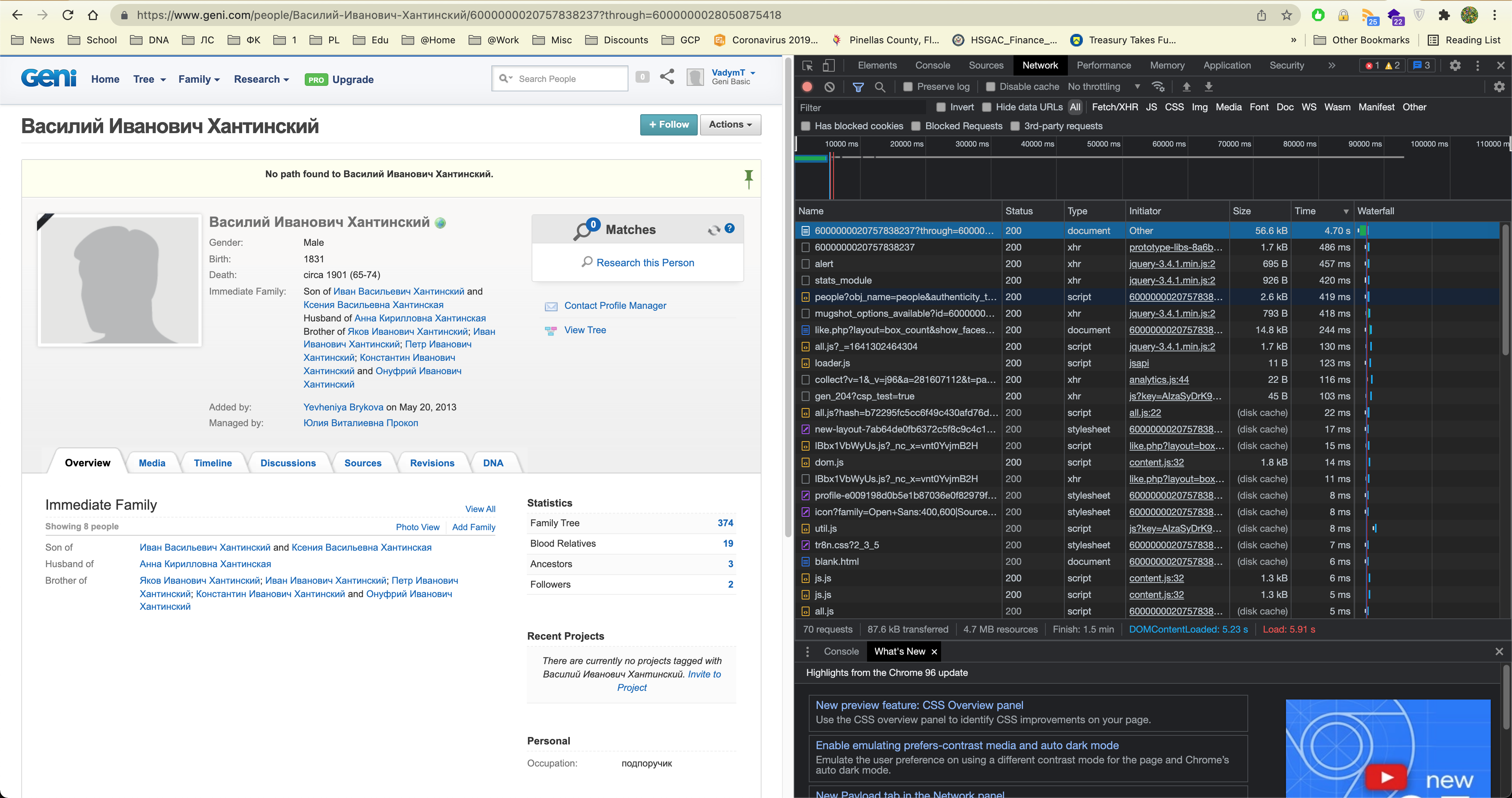Export HAR download arrow icon
Image resolution: width=1512 pixels, height=798 pixels.
(x=1208, y=86)
